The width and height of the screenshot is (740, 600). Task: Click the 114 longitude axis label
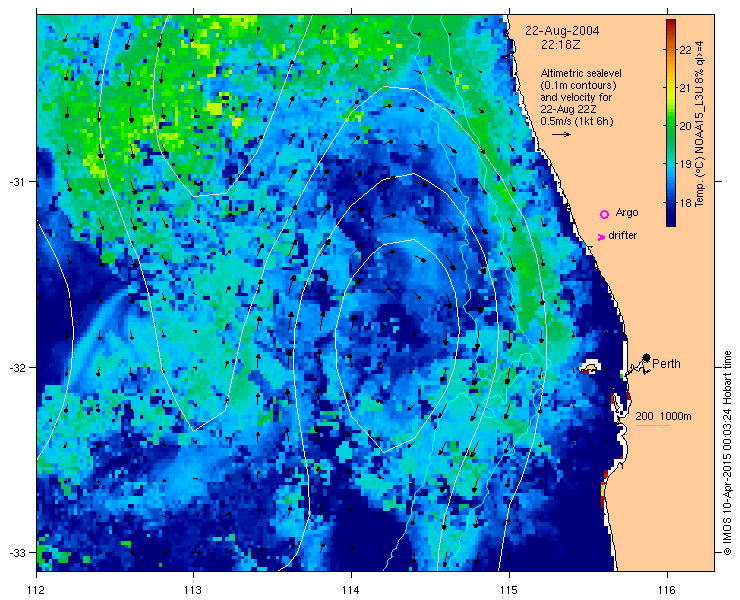pyautogui.click(x=351, y=590)
